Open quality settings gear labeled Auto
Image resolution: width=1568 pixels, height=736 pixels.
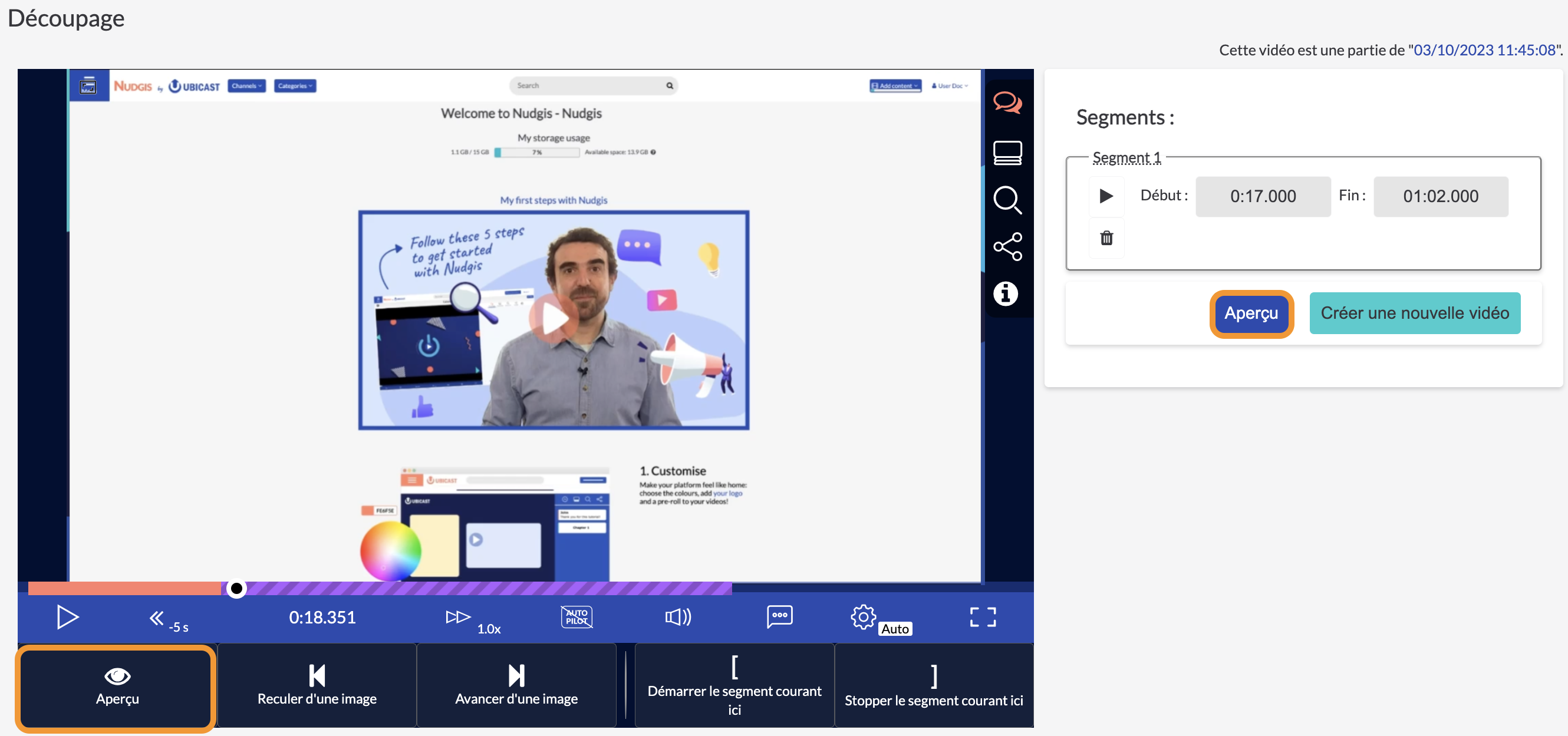click(880, 619)
